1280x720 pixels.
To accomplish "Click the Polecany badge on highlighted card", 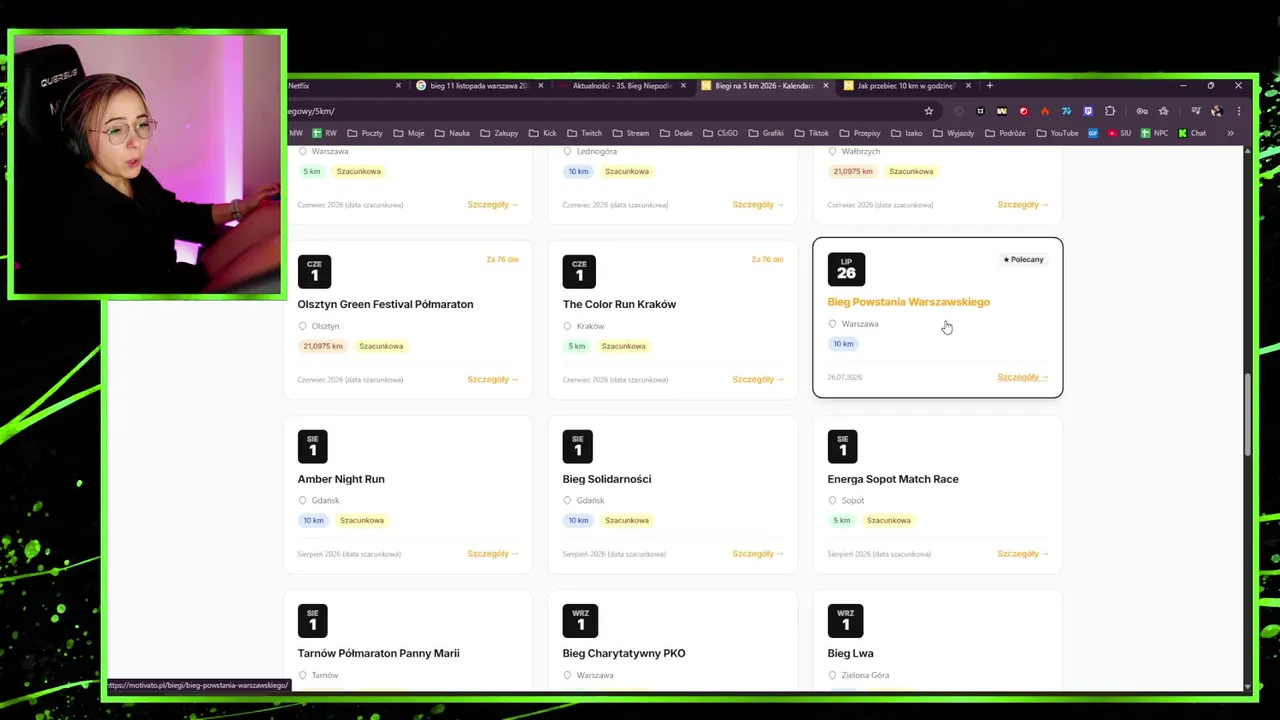I will click(1024, 259).
